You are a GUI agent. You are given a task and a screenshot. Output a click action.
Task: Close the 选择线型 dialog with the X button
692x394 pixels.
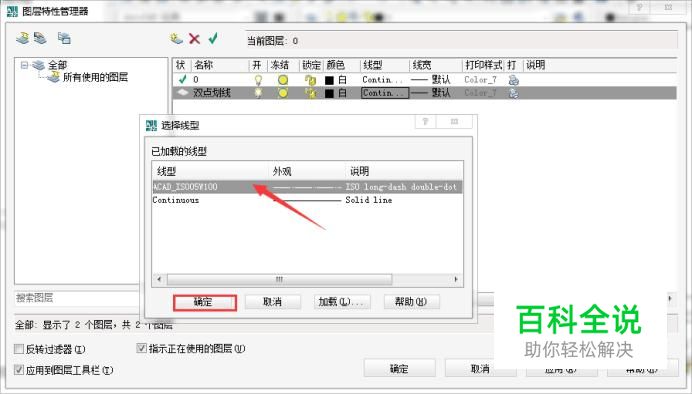pyautogui.click(x=455, y=122)
